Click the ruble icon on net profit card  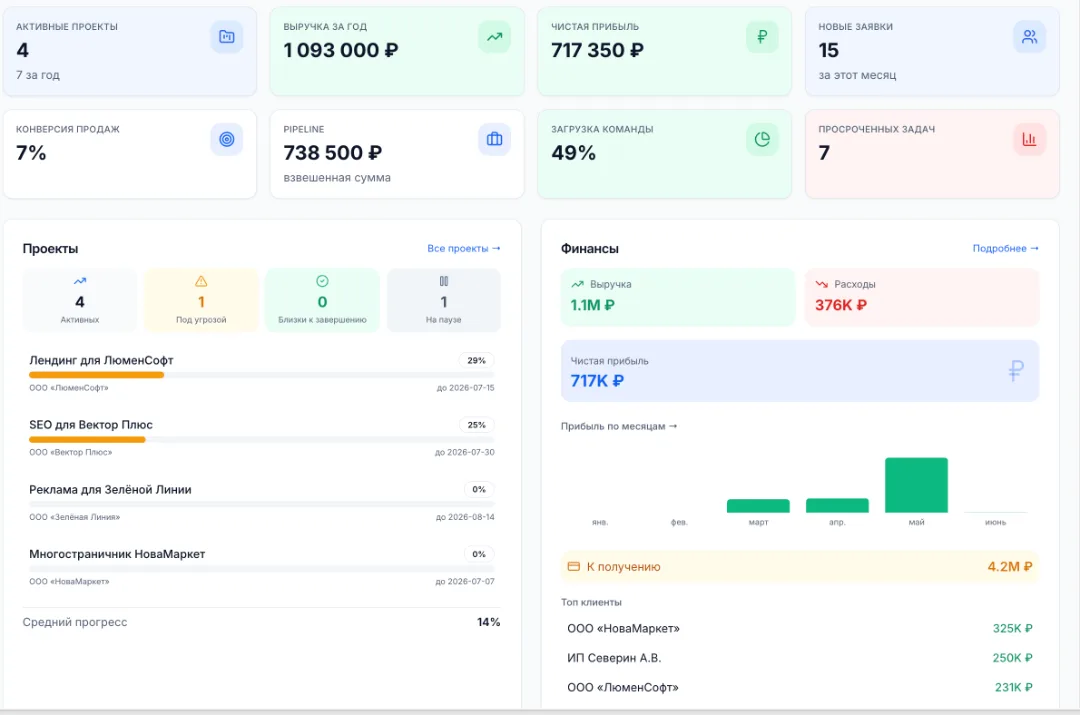click(762, 37)
